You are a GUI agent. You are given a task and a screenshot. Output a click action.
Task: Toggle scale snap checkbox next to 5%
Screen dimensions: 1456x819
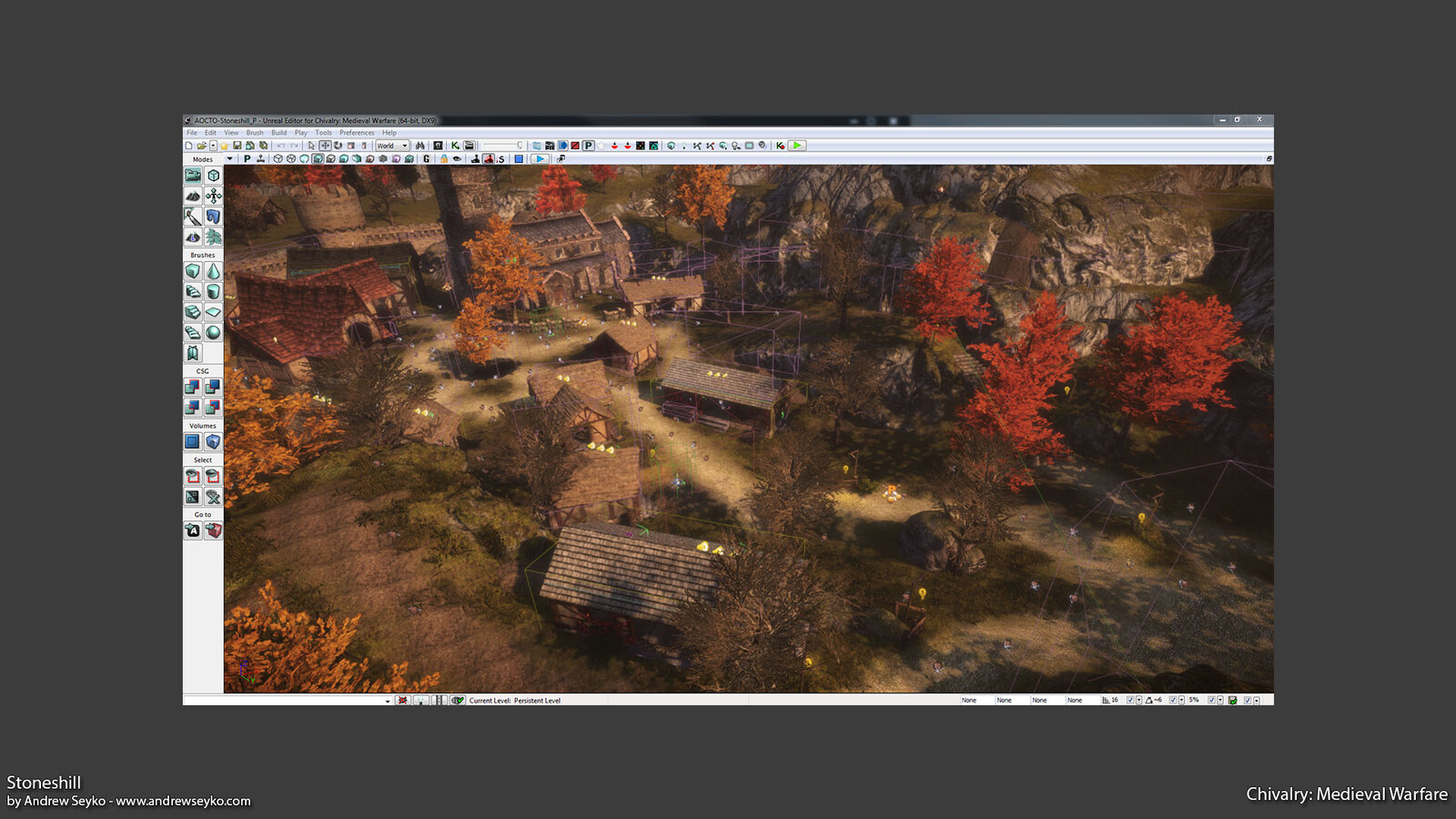coord(1211,700)
